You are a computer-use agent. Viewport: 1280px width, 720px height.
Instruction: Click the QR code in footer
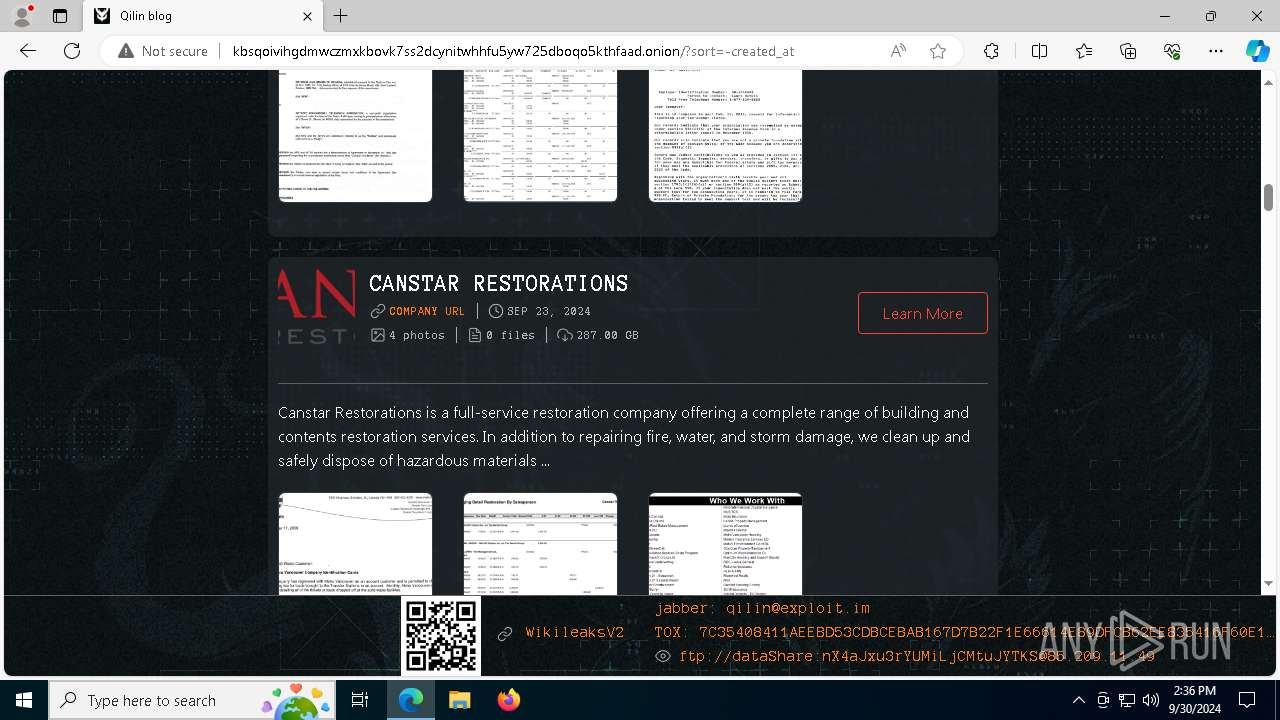pyautogui.click(x=441, y=636)
